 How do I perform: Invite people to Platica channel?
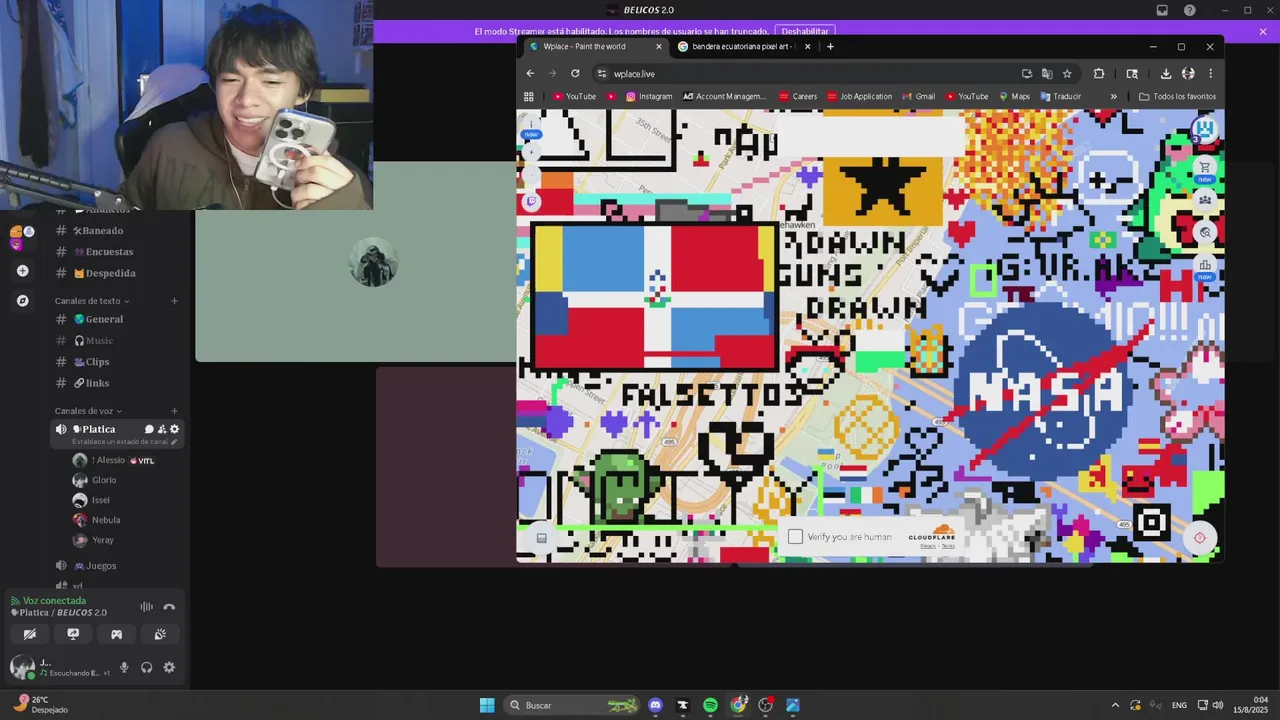click(x=162, y=429)
